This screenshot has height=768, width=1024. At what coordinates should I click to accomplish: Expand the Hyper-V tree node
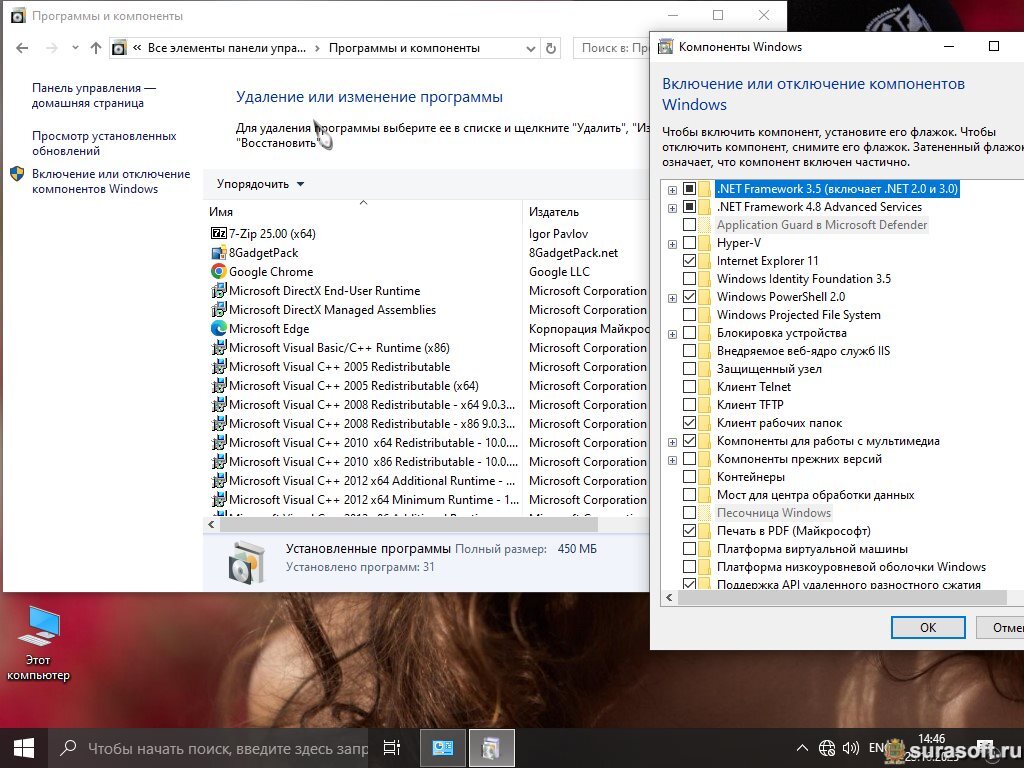pyautogui.click(x=672, y=243)
